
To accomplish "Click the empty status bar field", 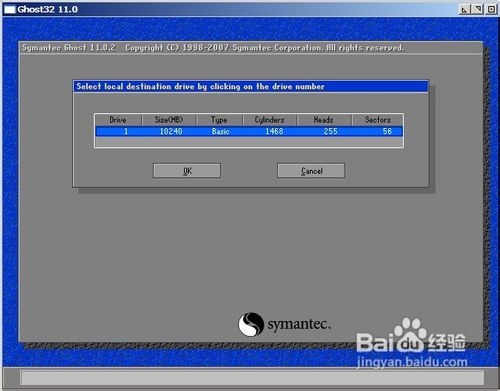I will pyautogui.click(x=252, y=378).
